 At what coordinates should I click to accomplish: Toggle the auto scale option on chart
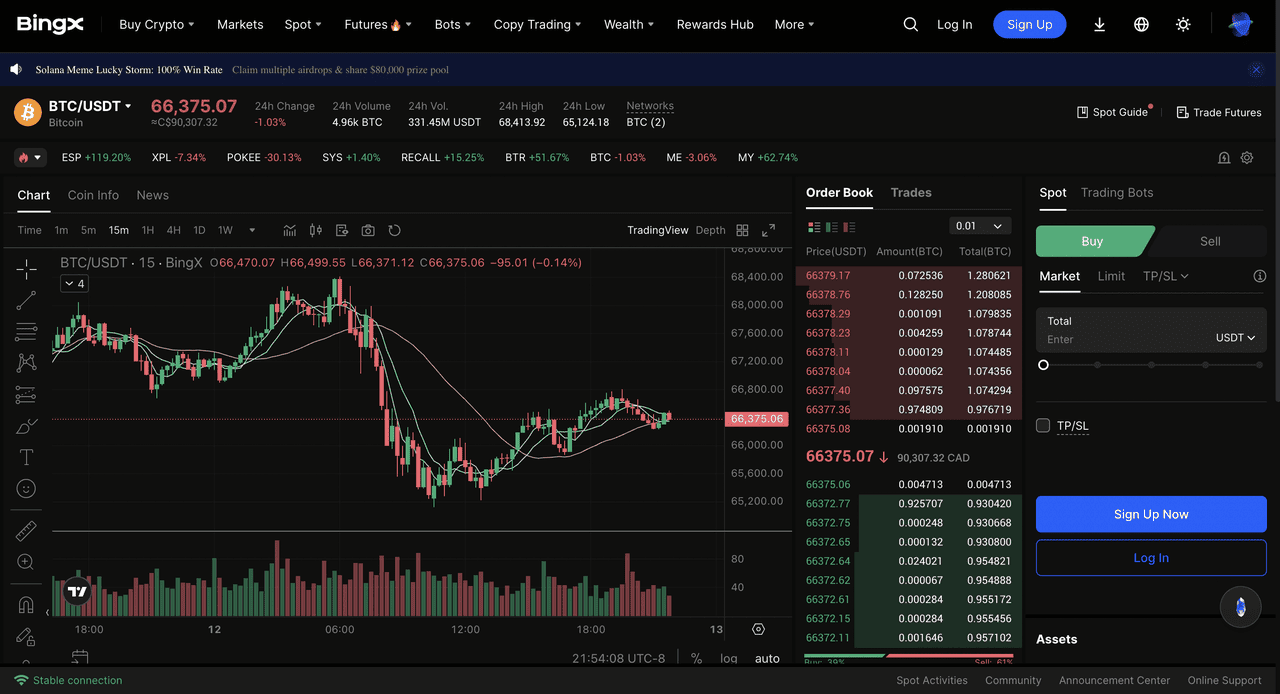pos(767,658)
